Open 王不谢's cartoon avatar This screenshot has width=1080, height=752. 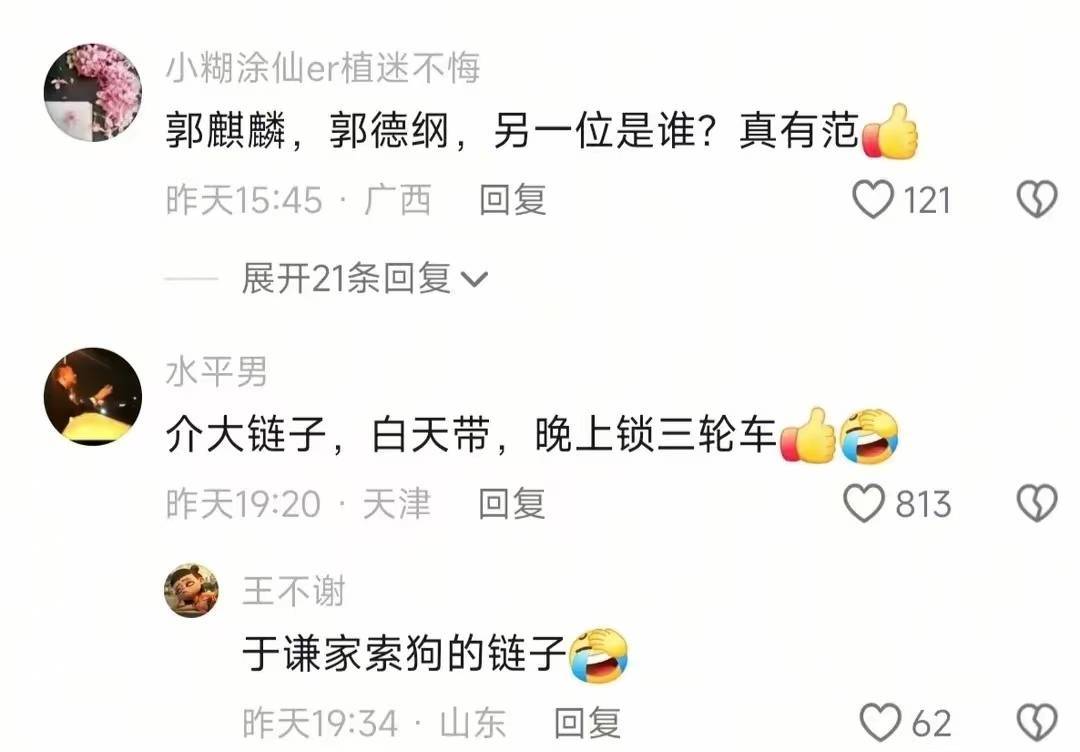point(191,590)
